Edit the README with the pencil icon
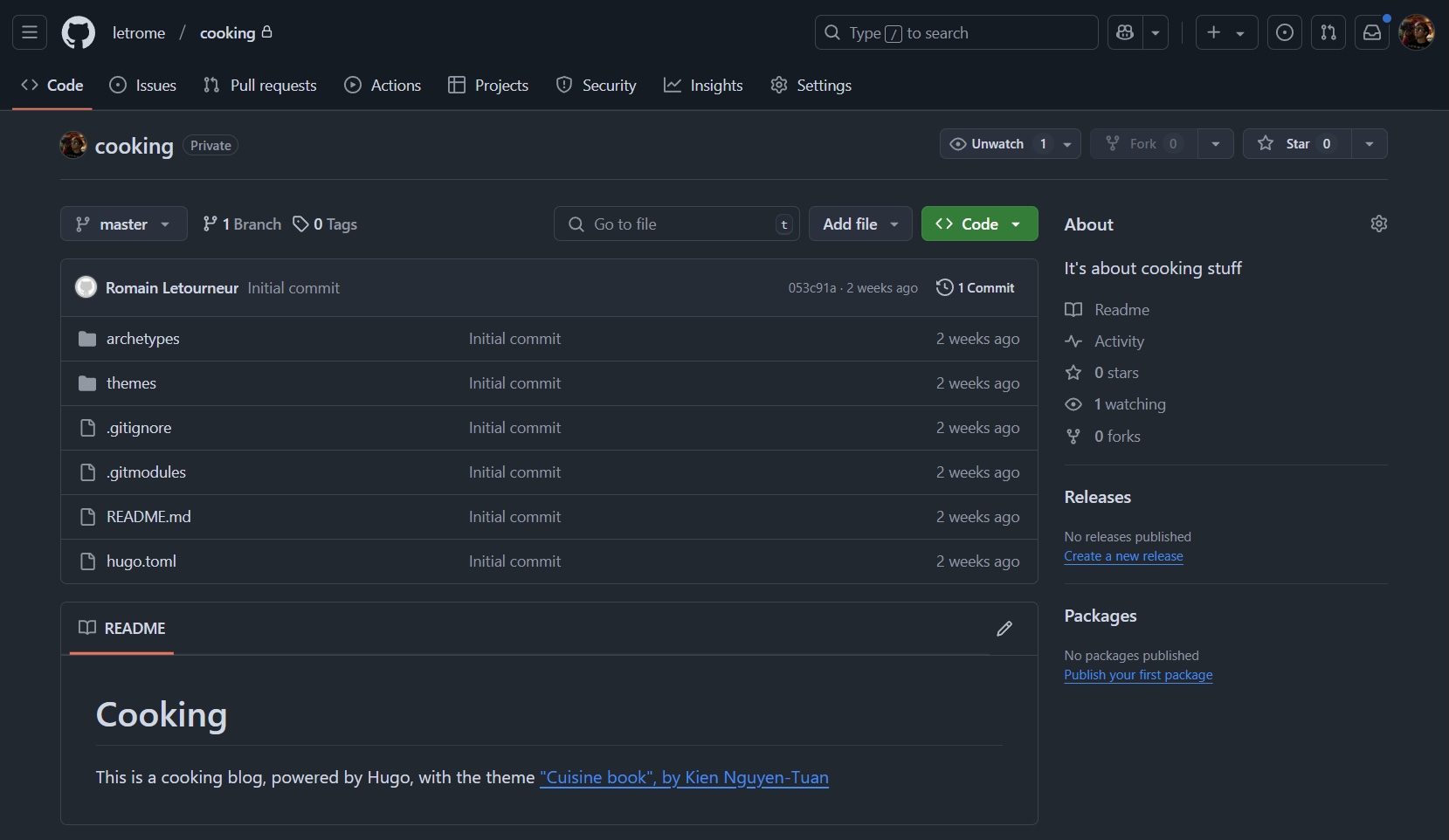This screenshot has width=1449, height=840. point(1004,629)
